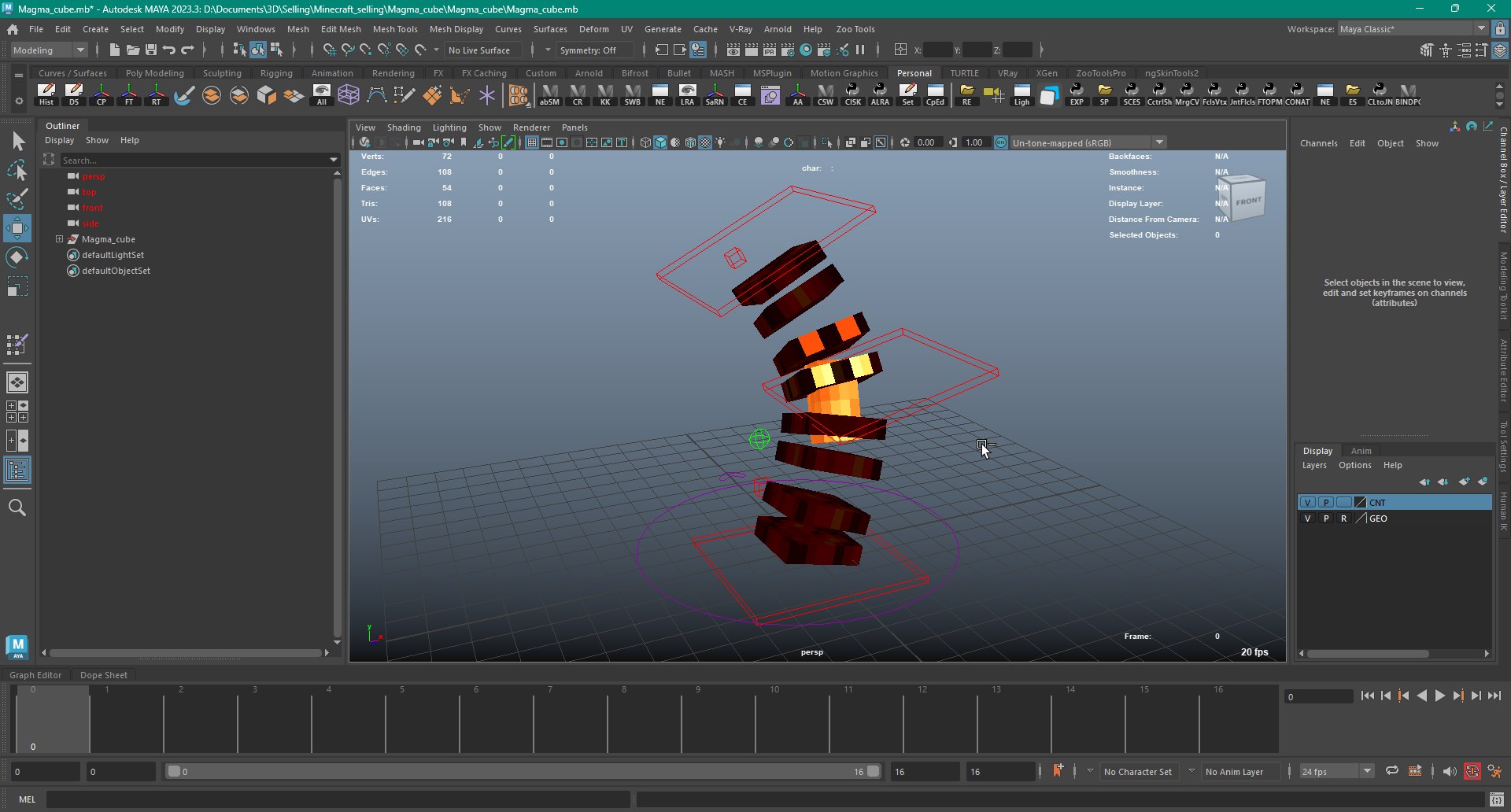Toggle audio mute speaker icon

tap(1449, 771)
